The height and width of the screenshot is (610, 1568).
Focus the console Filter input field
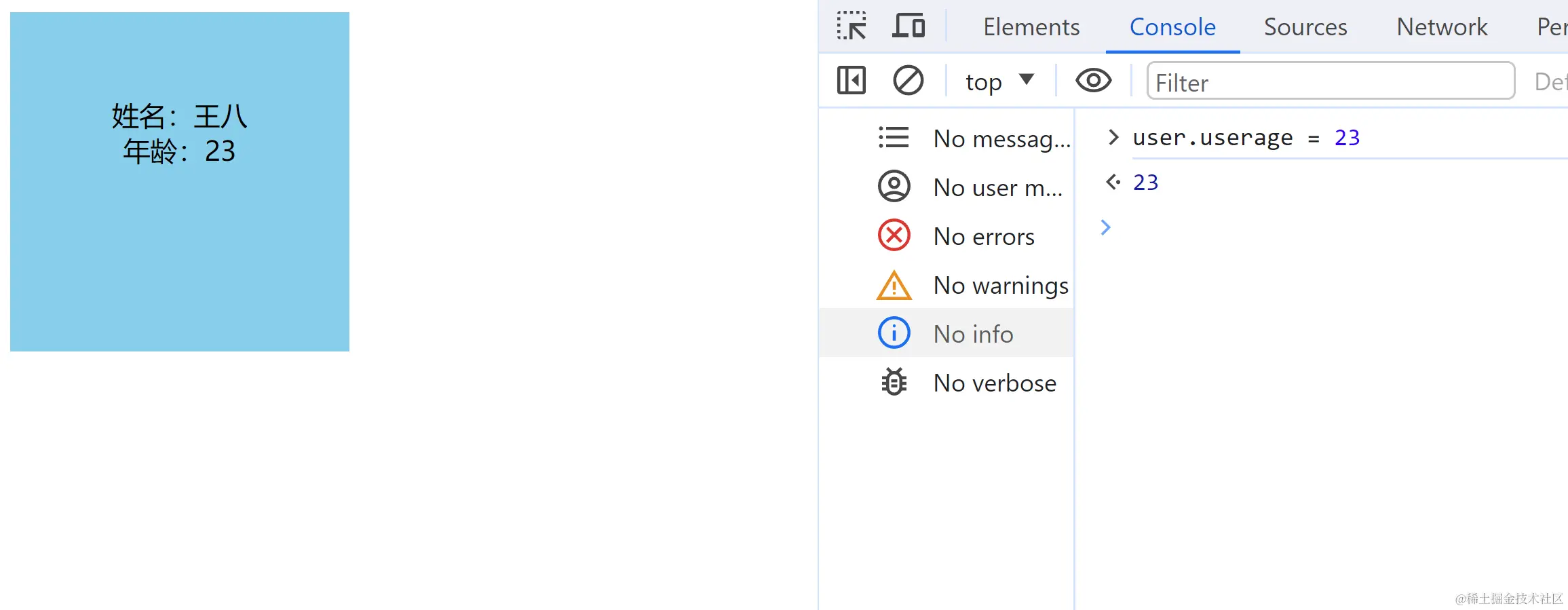coord(1331,81)
